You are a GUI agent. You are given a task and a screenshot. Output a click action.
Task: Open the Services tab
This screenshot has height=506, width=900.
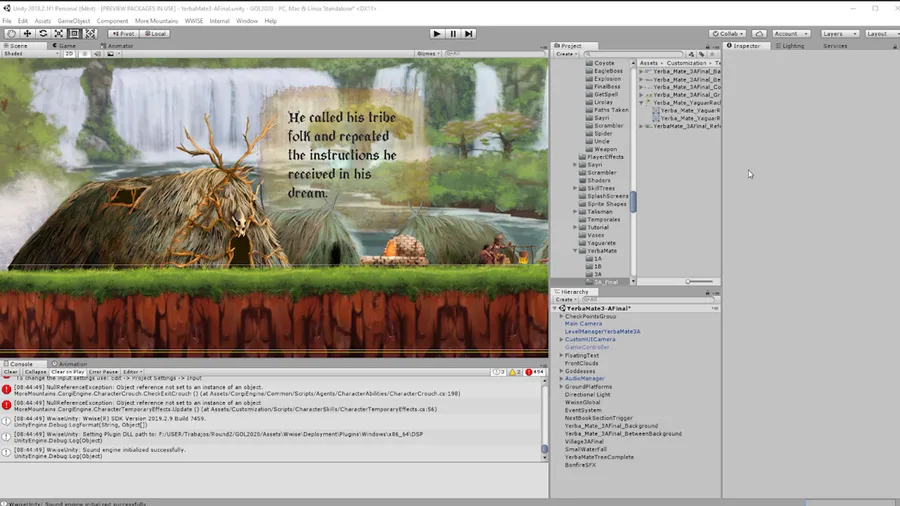coord(835,45)
